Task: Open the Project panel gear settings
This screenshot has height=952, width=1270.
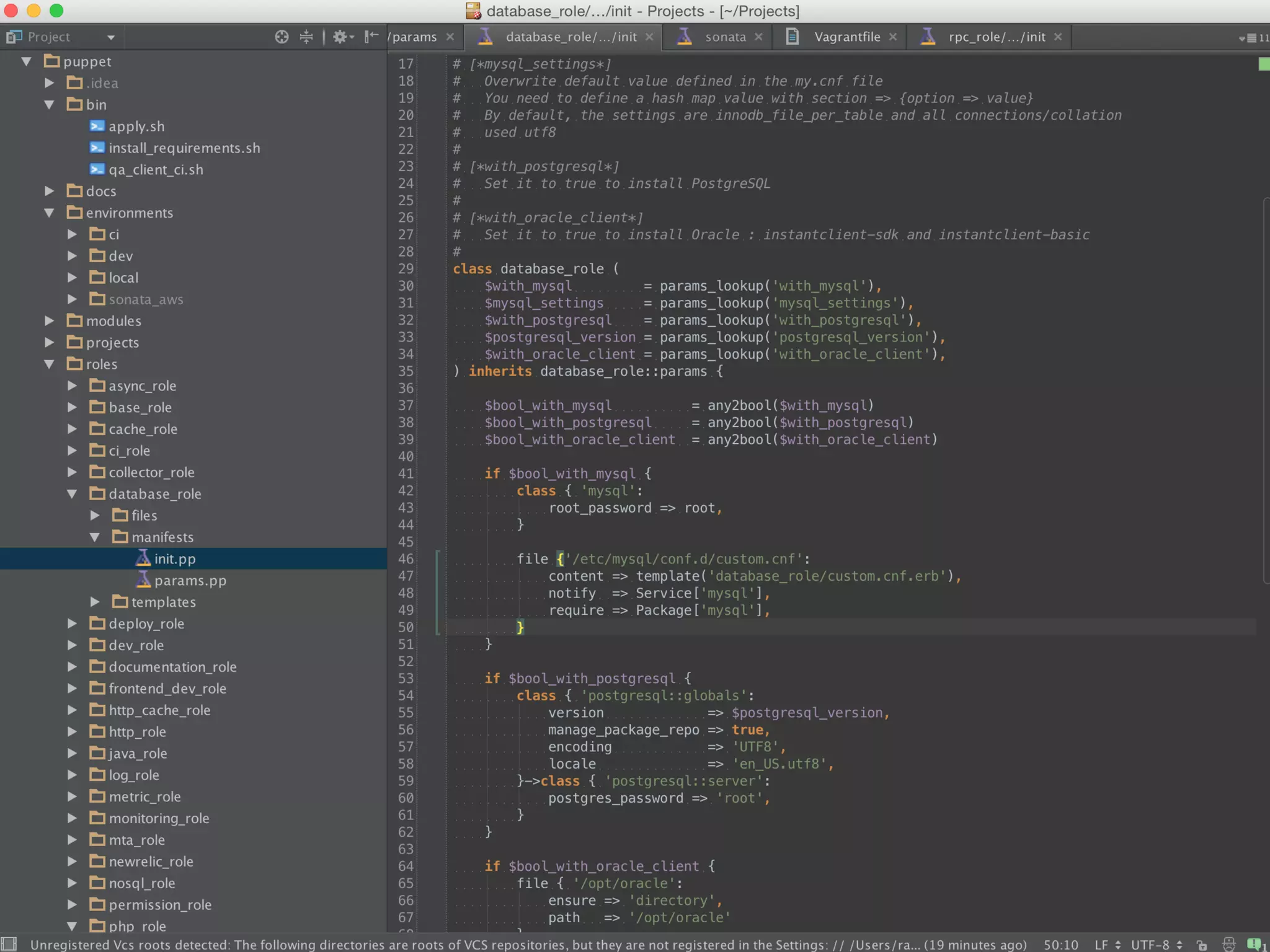Action: [x=342, y=37]
